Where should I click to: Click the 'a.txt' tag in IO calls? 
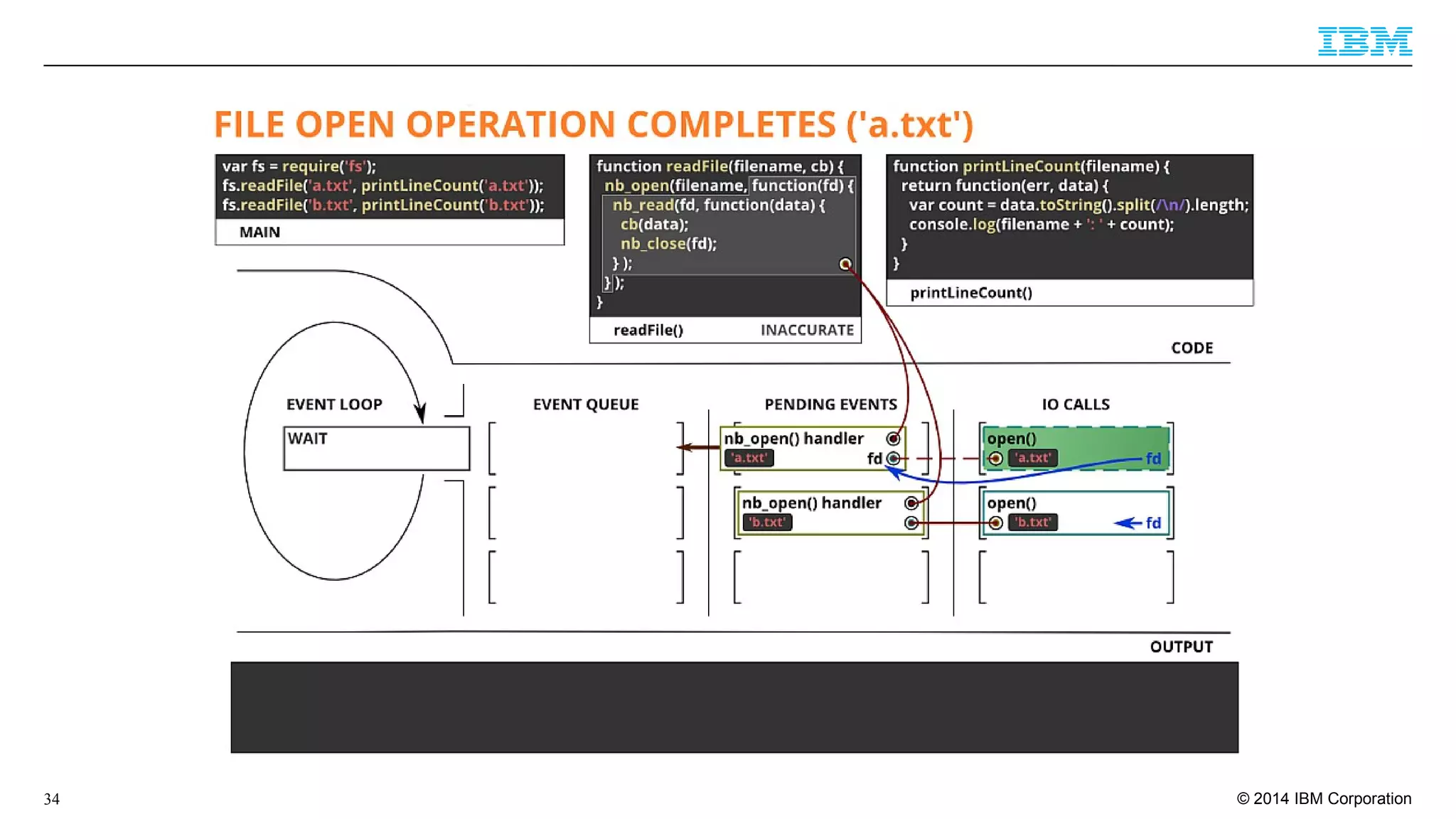click(x=1032, y=458)
